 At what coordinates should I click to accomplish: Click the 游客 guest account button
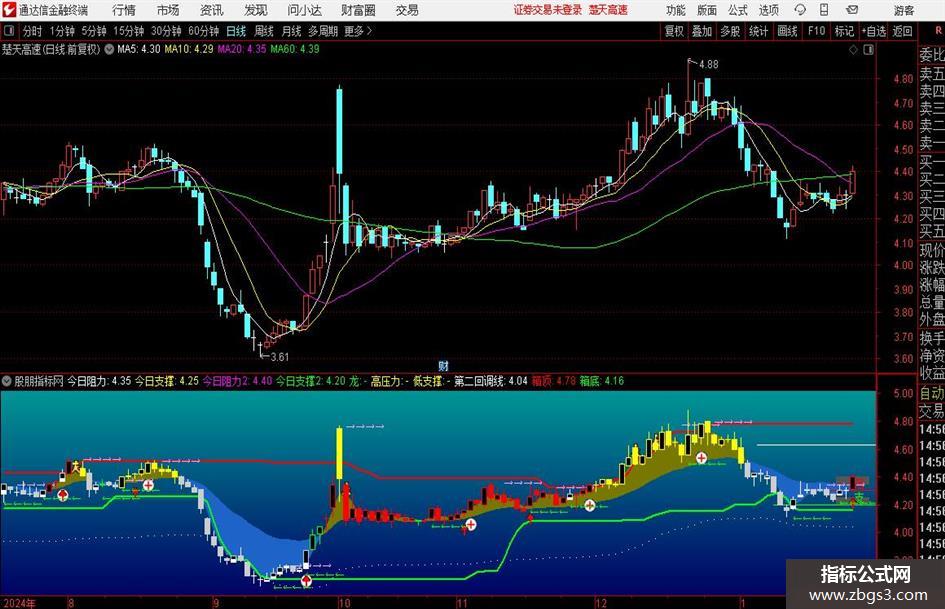click(903, 10)
